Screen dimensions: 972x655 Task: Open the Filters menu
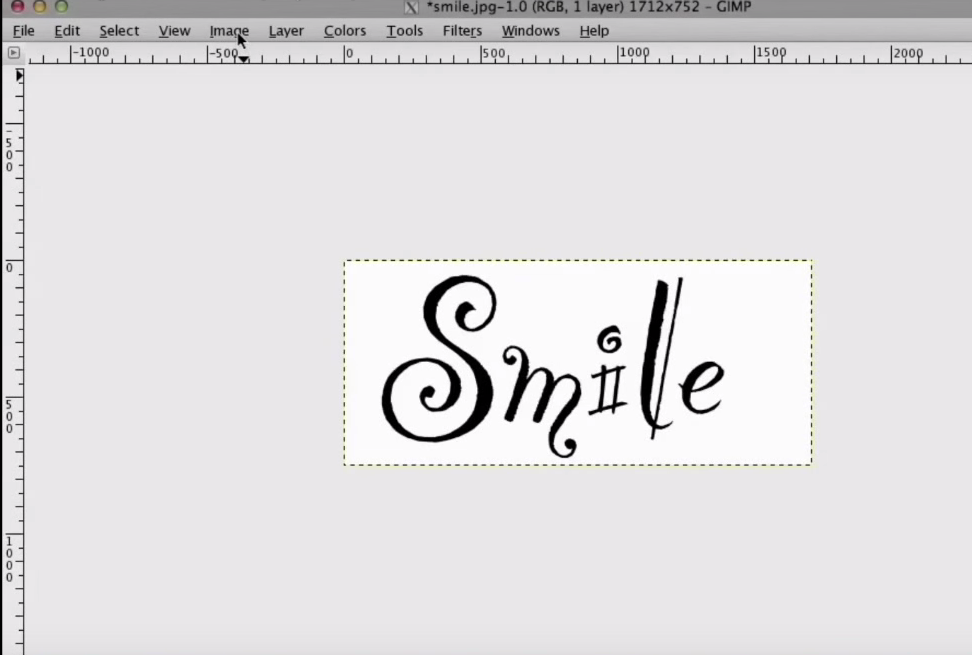pyautogui.click(x=462, y=31)
